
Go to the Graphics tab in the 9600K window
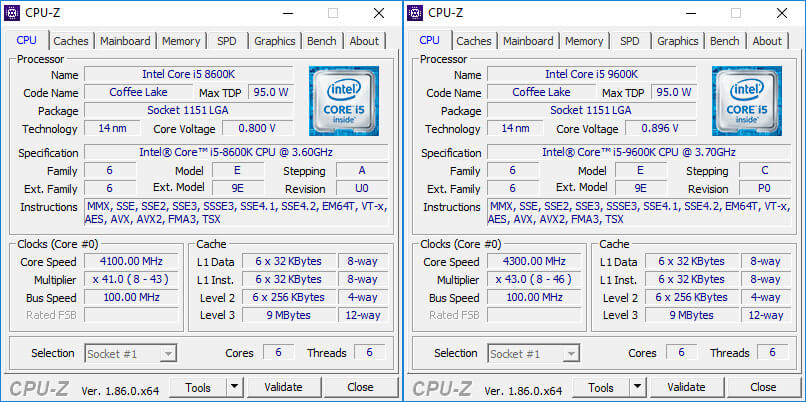pyautogui.click(x=677, y=41)
